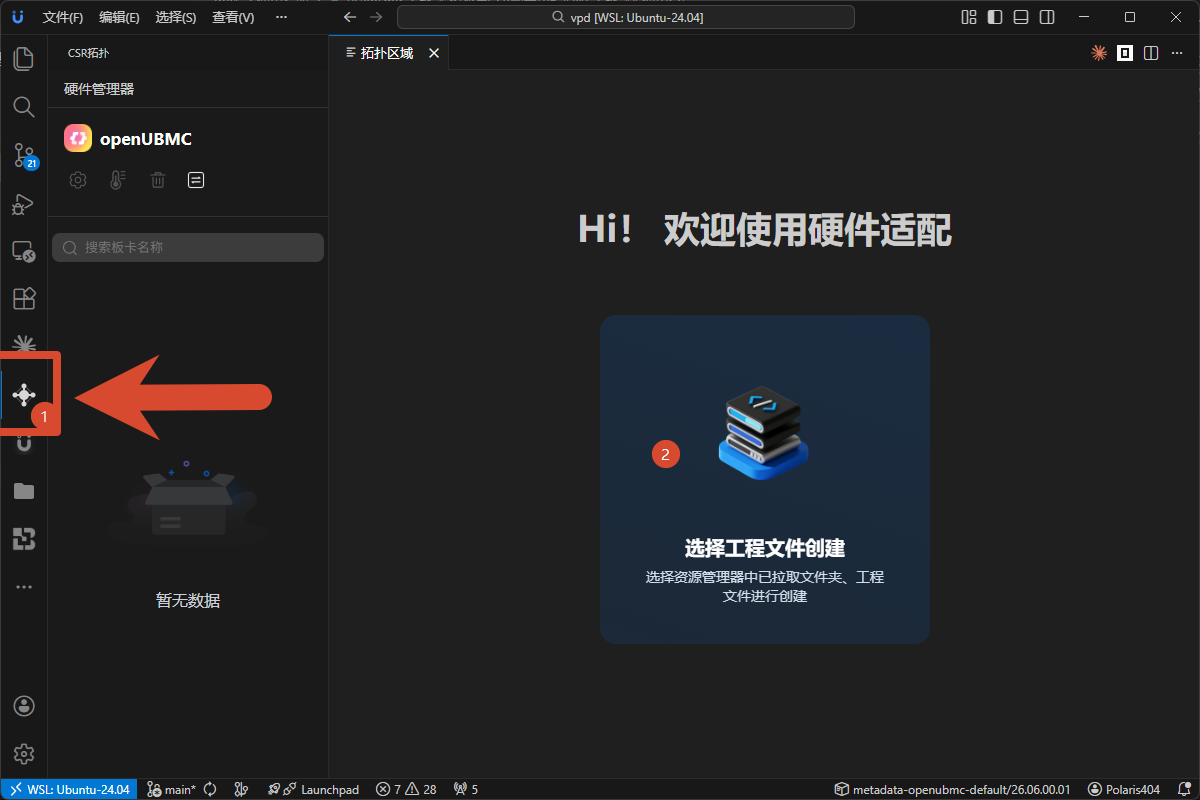The width and height of the screenshot is (1200, 800).
Task: Click the Hi! 欢迎使用硬件适配 heading
Action: 764,230
